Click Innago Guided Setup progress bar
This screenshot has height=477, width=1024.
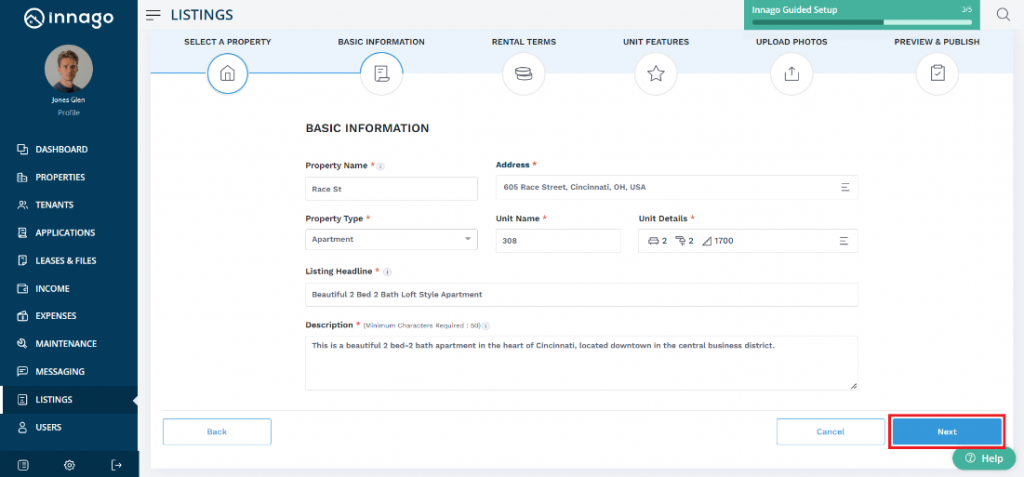pos(861,22)
